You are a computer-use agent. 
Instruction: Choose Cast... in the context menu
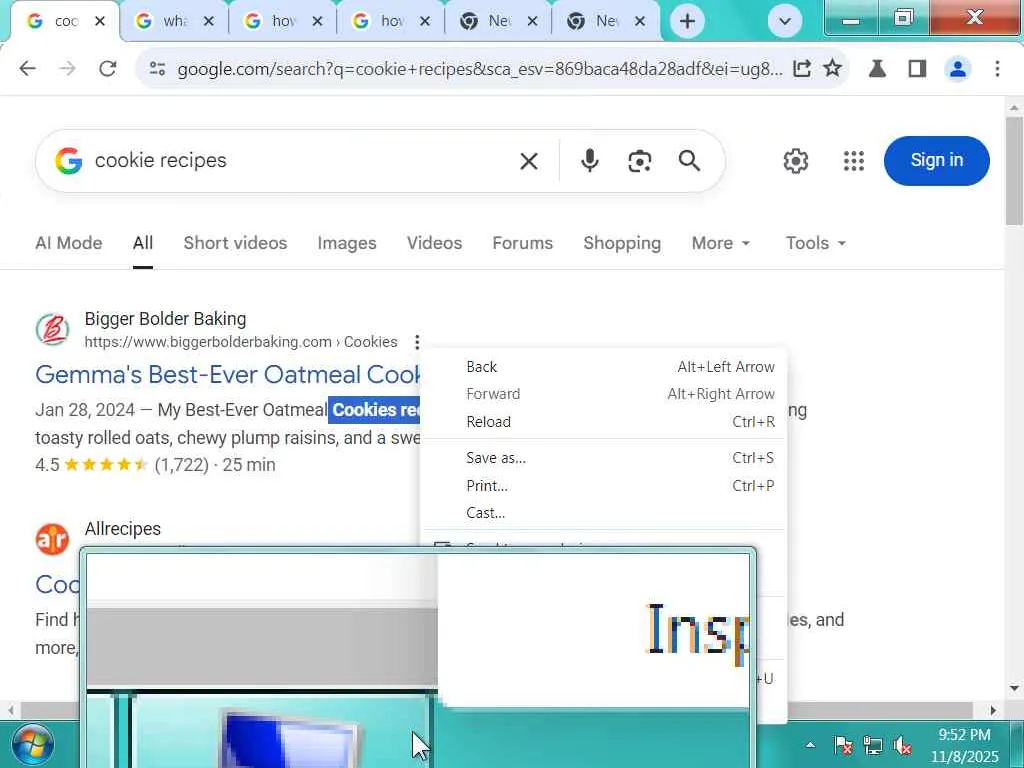[603, 513]
